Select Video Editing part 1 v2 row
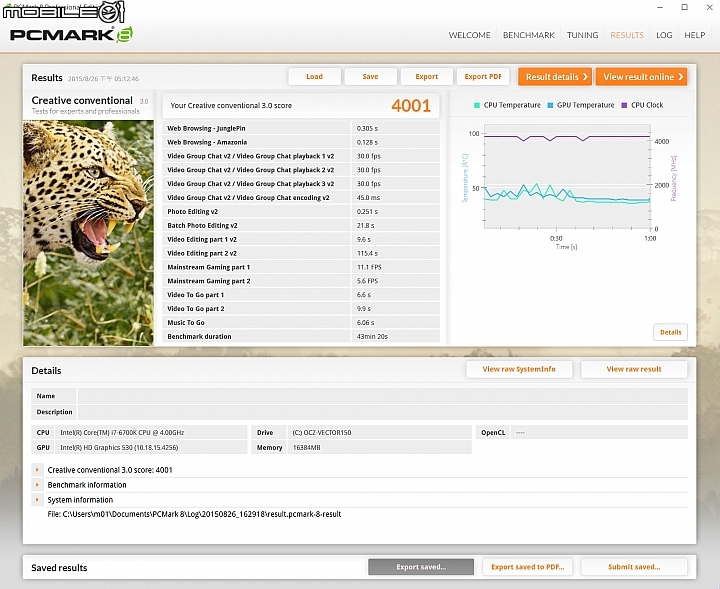Screen dimensions: 720x589 coord(301,239)
